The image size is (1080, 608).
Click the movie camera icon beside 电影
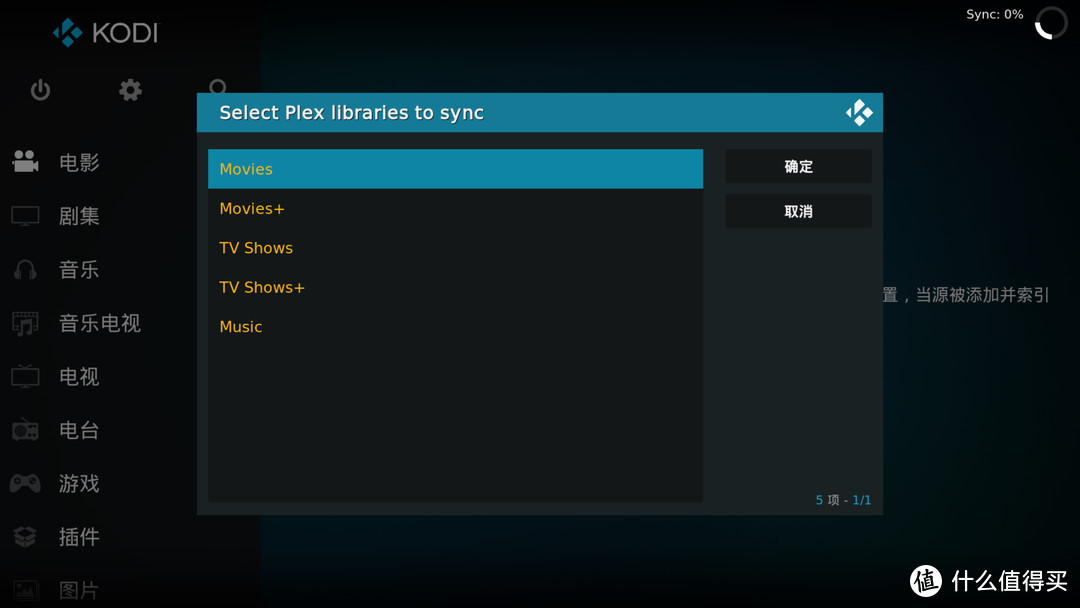click(x=25, y=162)
